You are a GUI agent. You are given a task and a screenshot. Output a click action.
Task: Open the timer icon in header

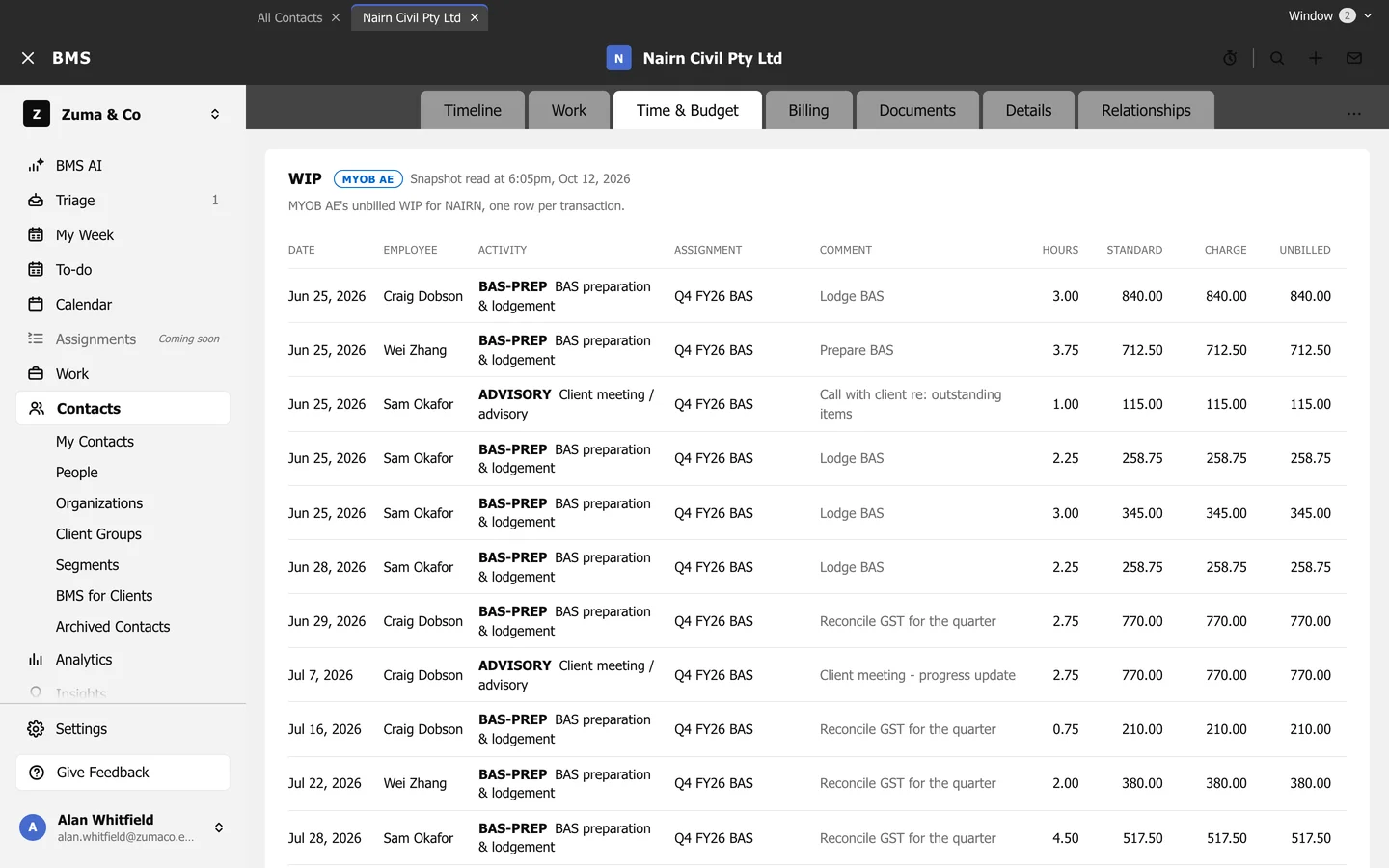click(x=1230, y=58)
